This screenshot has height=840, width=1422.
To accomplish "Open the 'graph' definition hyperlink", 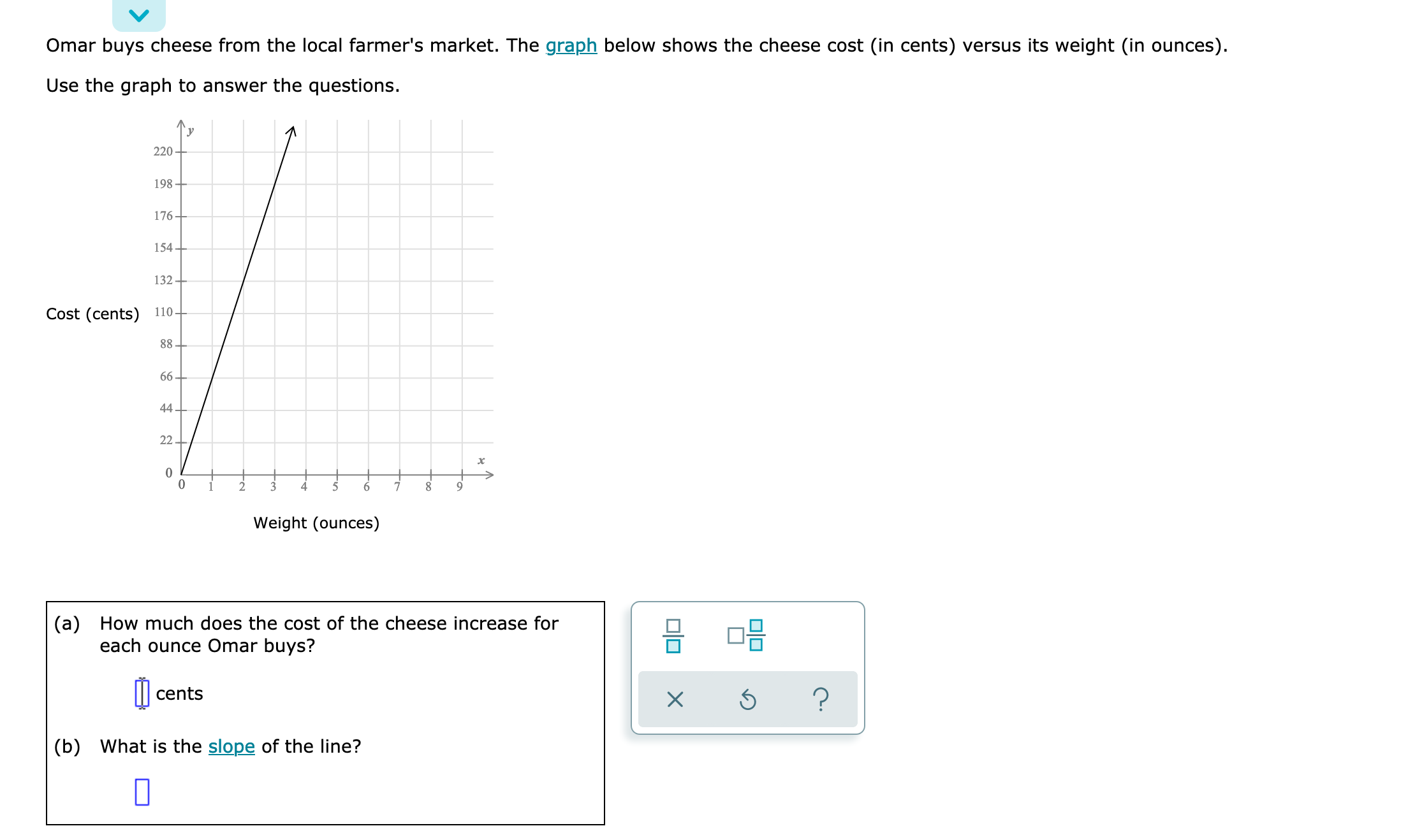I will click(571, 45).
